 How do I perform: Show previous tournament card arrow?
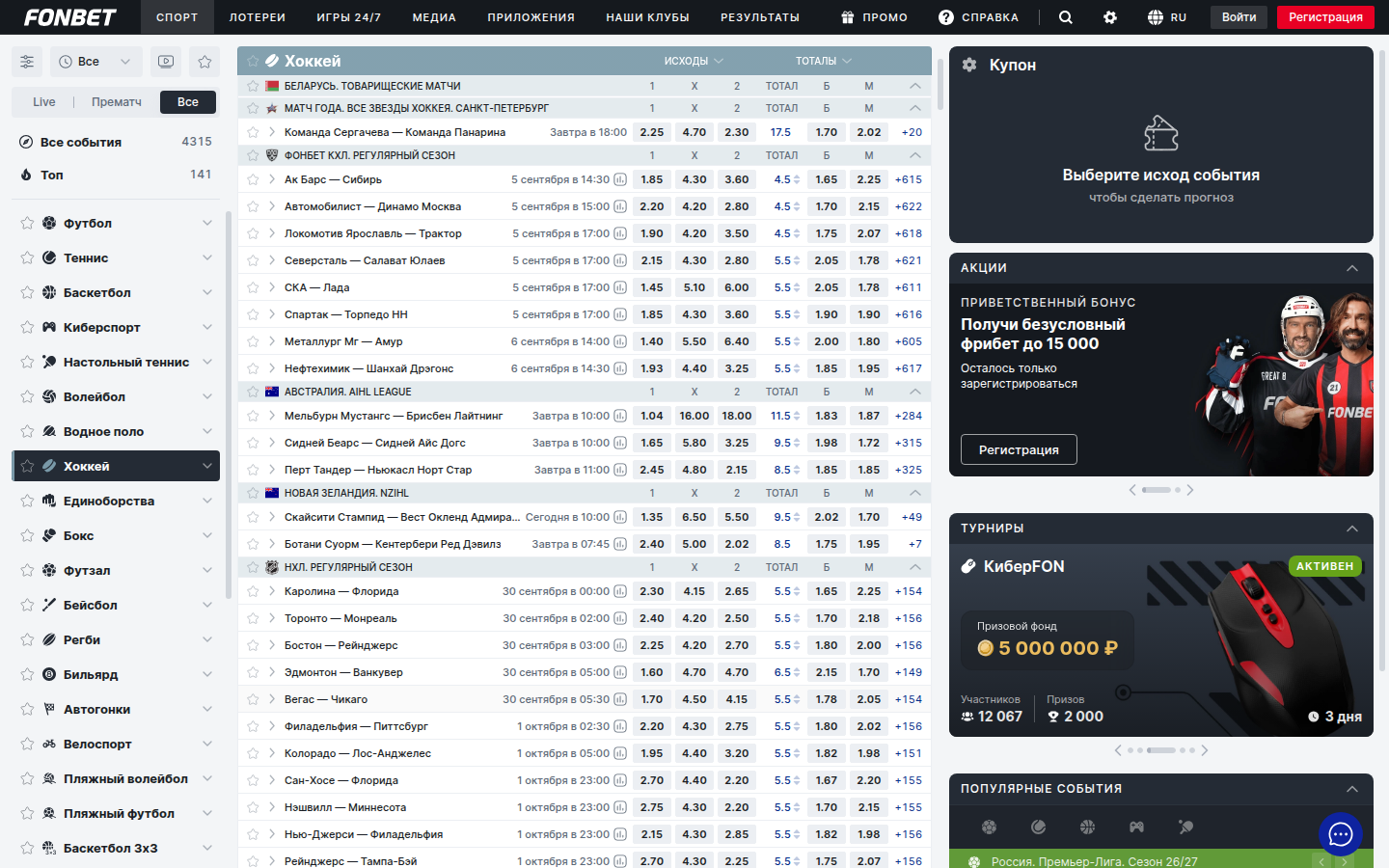point(1118,750)
